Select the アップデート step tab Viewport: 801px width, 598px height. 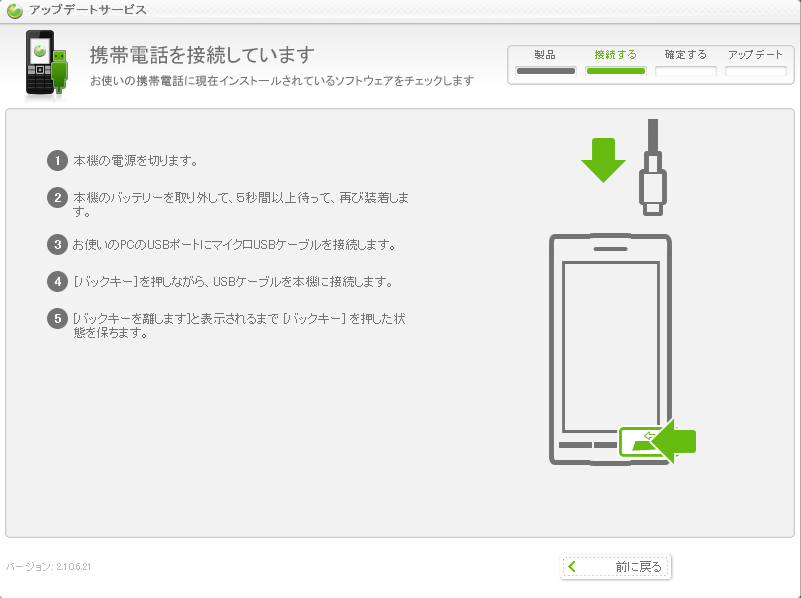coord(756,62)
